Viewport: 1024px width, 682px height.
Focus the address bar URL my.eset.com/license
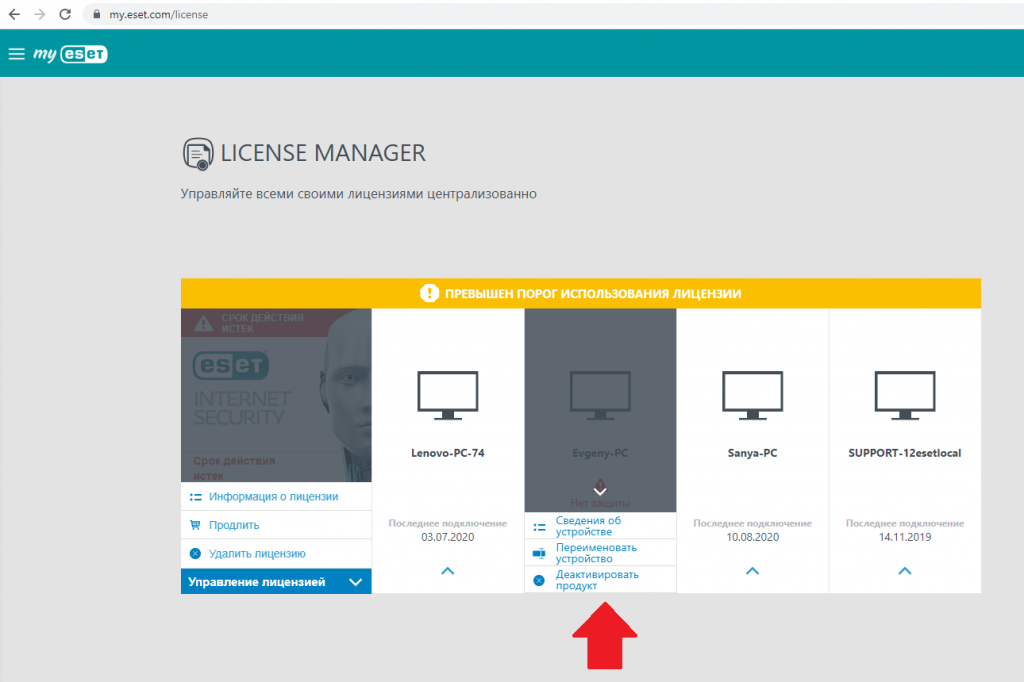(x=159, y=14)
